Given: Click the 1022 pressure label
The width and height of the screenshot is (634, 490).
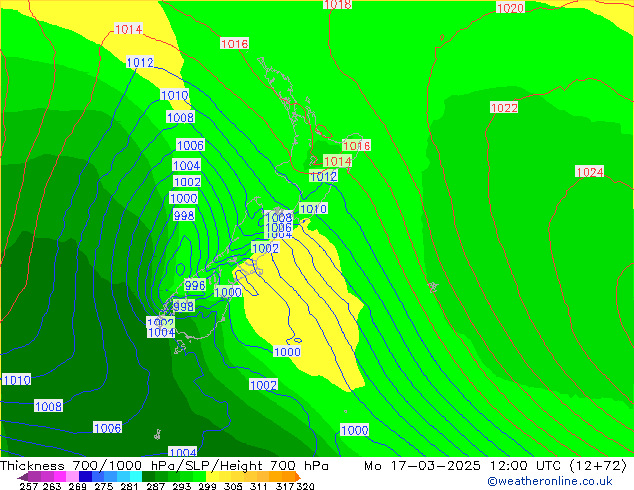Looking at the screenshot, I should (x=504, y=108).
